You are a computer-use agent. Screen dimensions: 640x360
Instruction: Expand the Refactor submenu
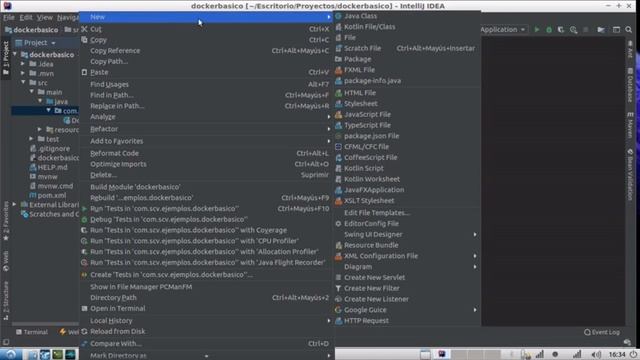pos(205,129)
